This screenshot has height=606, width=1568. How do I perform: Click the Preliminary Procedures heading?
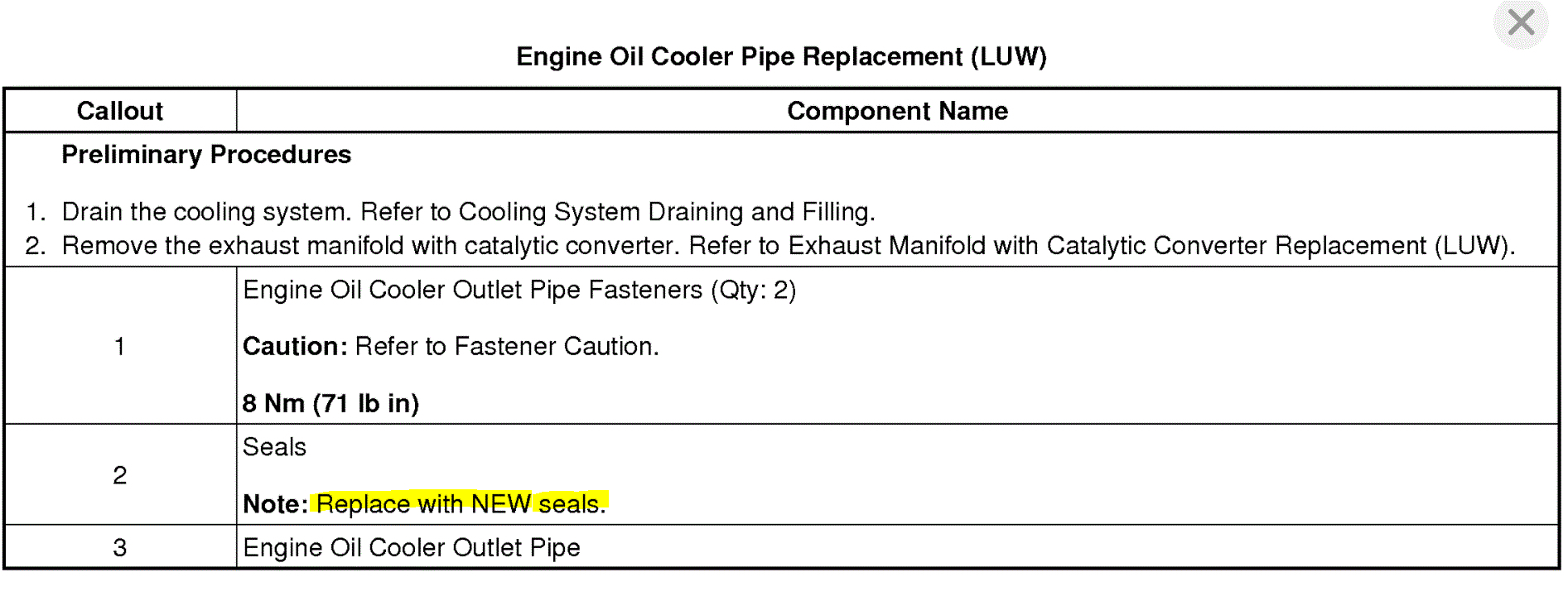[206, 155]
